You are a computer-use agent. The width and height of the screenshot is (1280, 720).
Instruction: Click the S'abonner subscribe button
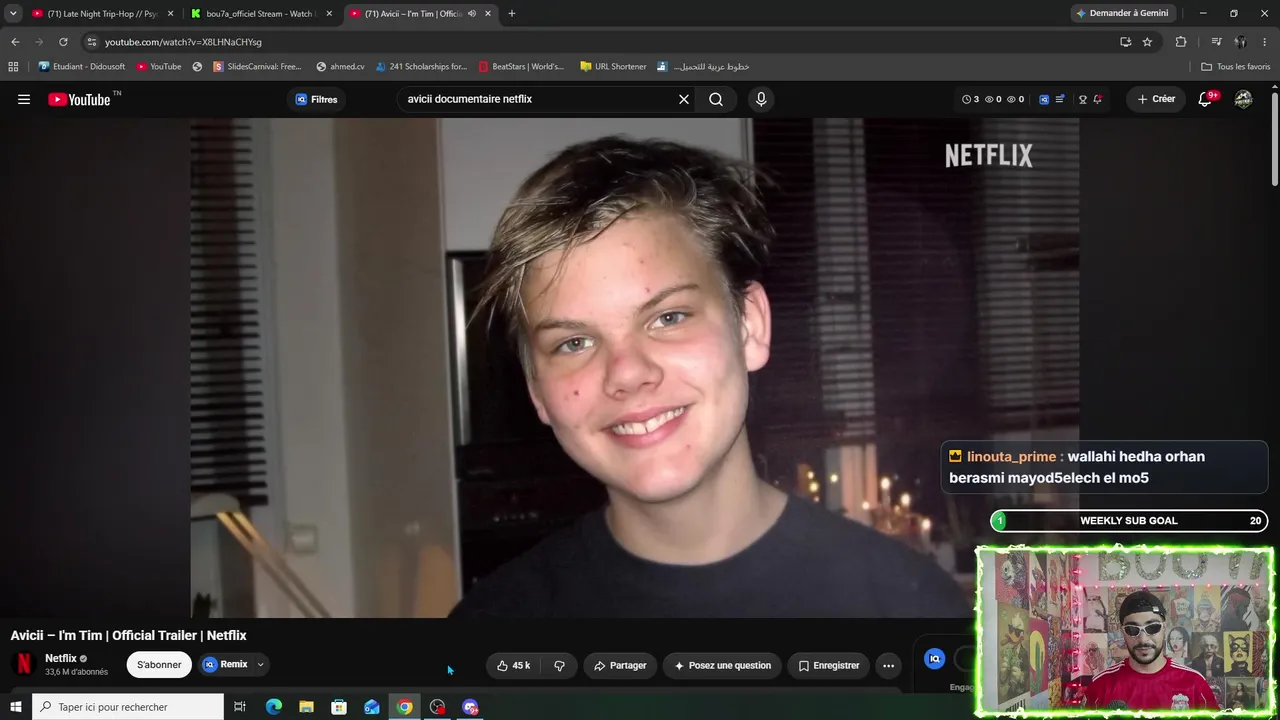[x=159, y=664]
